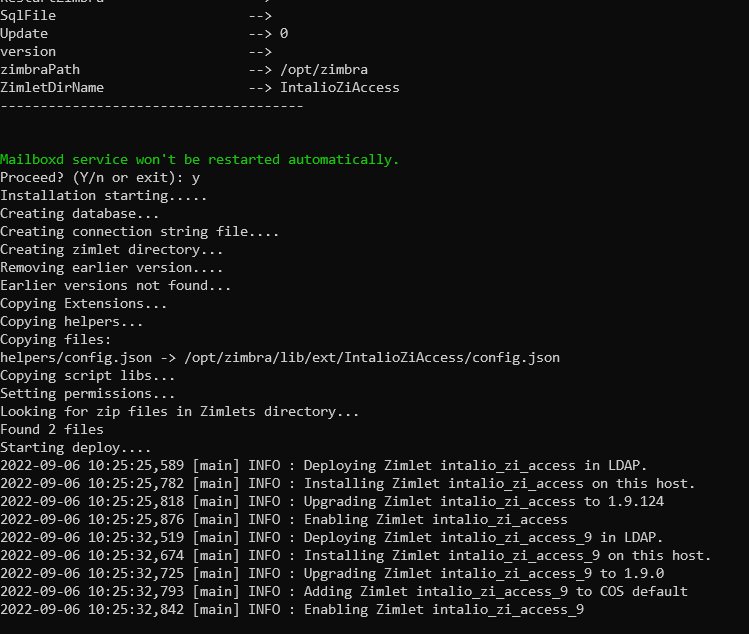The image size is (749, 634).
Task: Click the 'Deploying Zimlet intalio_zi_access in LDAP' log line
Action: point(323,466)
